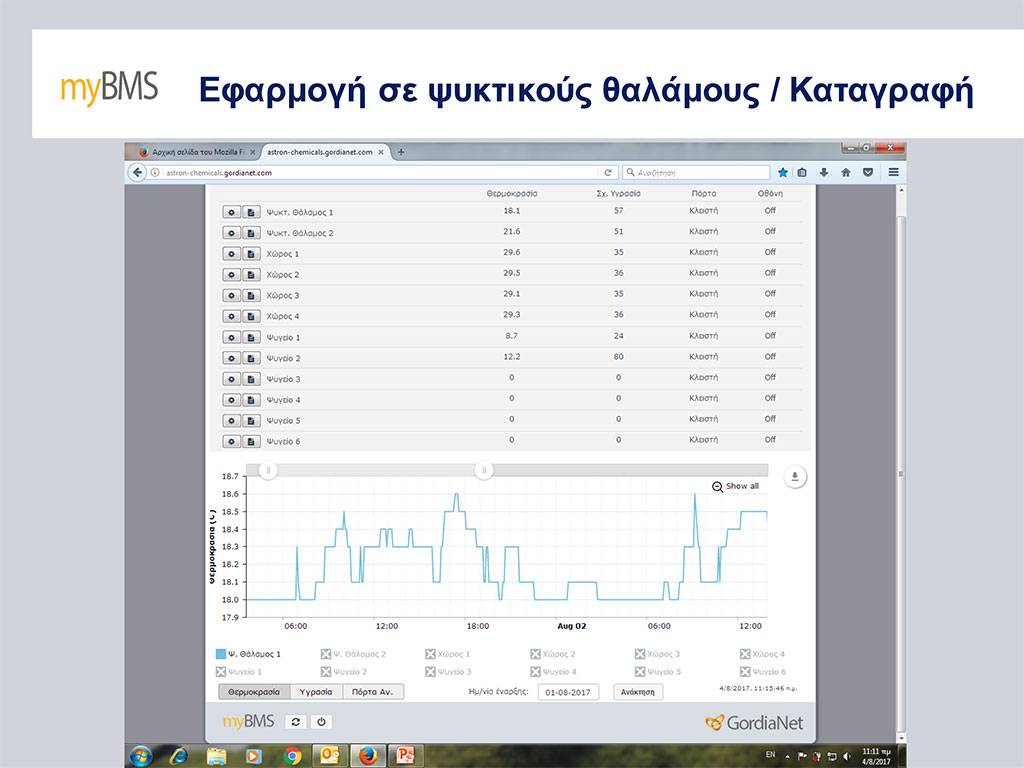Go to Firefox home page icon

click(846, 172)
